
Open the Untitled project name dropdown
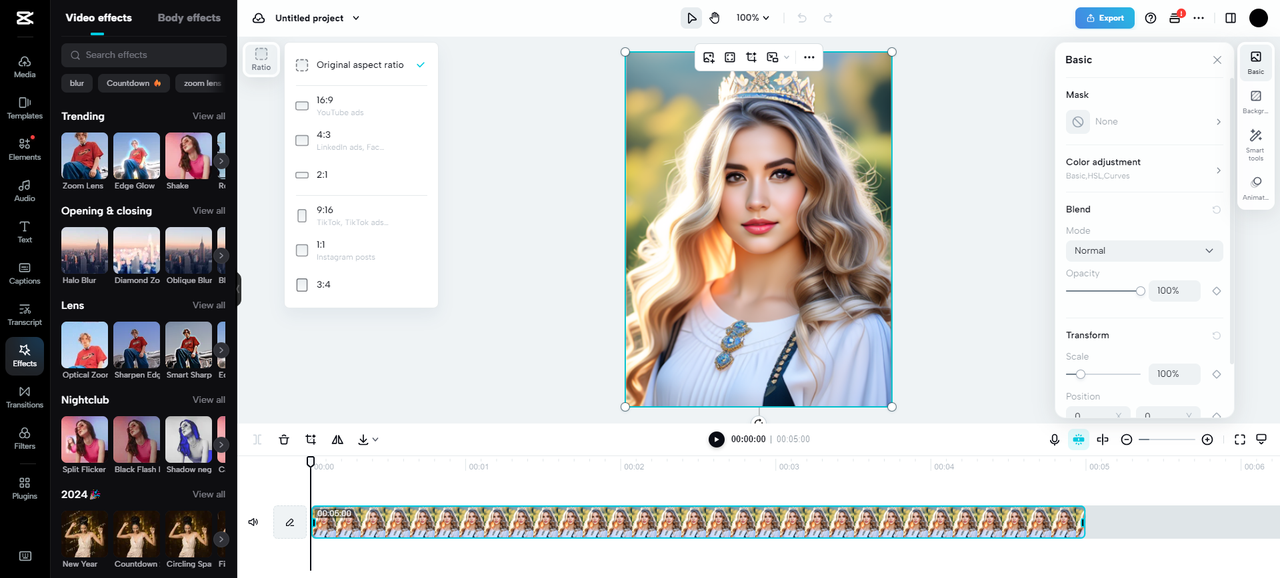click(317, 18)
